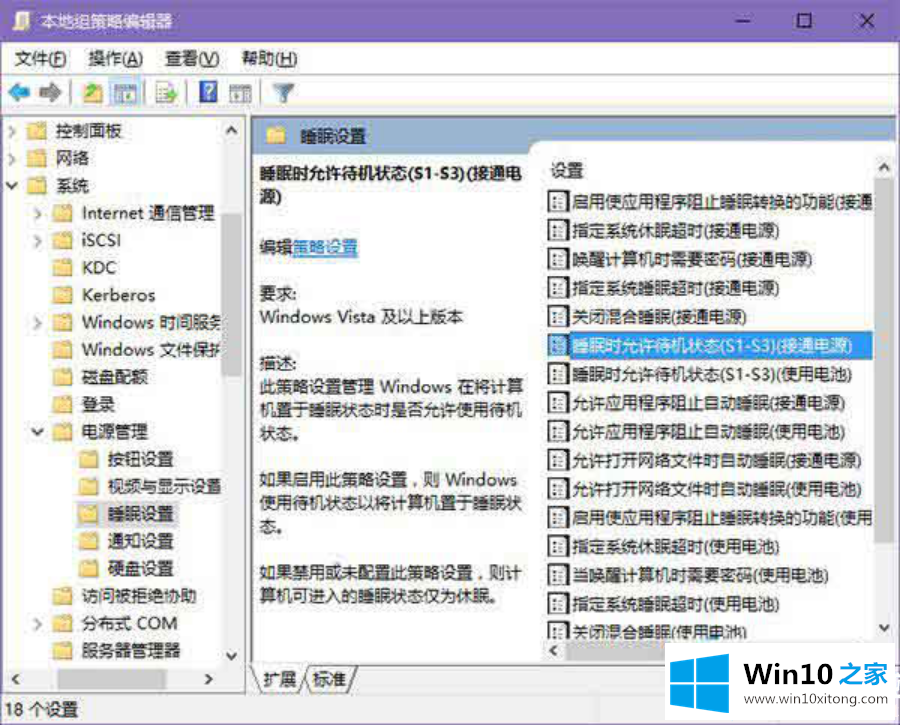900x725 pixels.
Task: Click tree pane vertical scrollbar down arrow
Action: [231, 655]
